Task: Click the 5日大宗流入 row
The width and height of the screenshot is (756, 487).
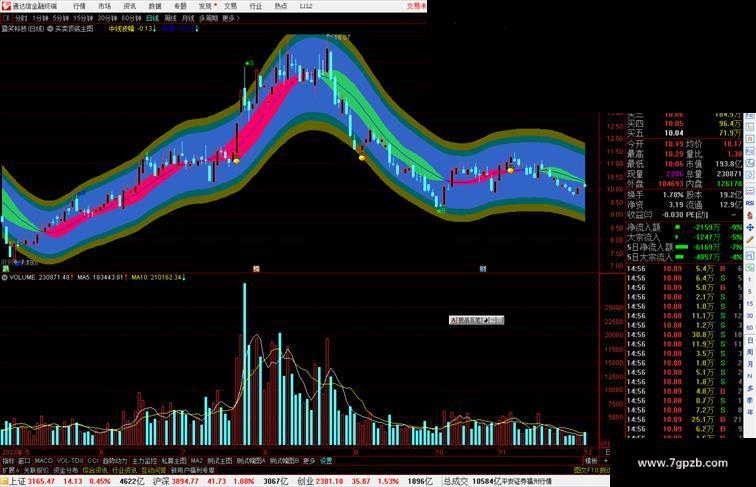Action: [x=685, y=257]
